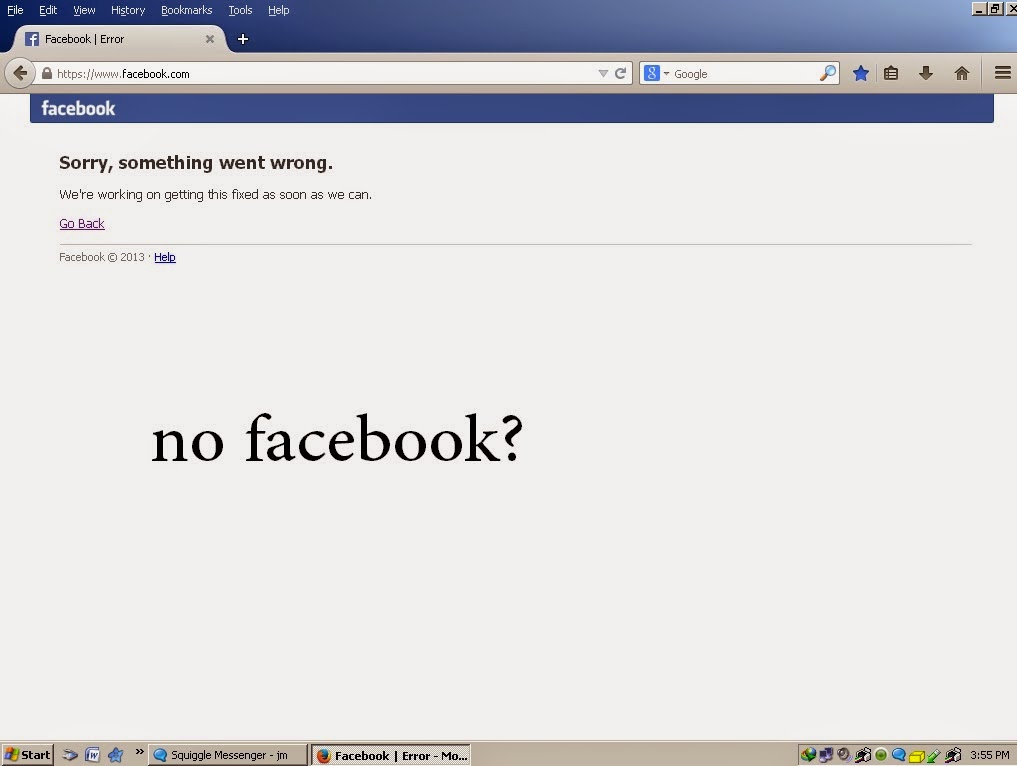Image resolution: width=1017 pixels, height=766 pixels.
Task: Click the facebook logo in header
Action: click(x=78, y=108)
